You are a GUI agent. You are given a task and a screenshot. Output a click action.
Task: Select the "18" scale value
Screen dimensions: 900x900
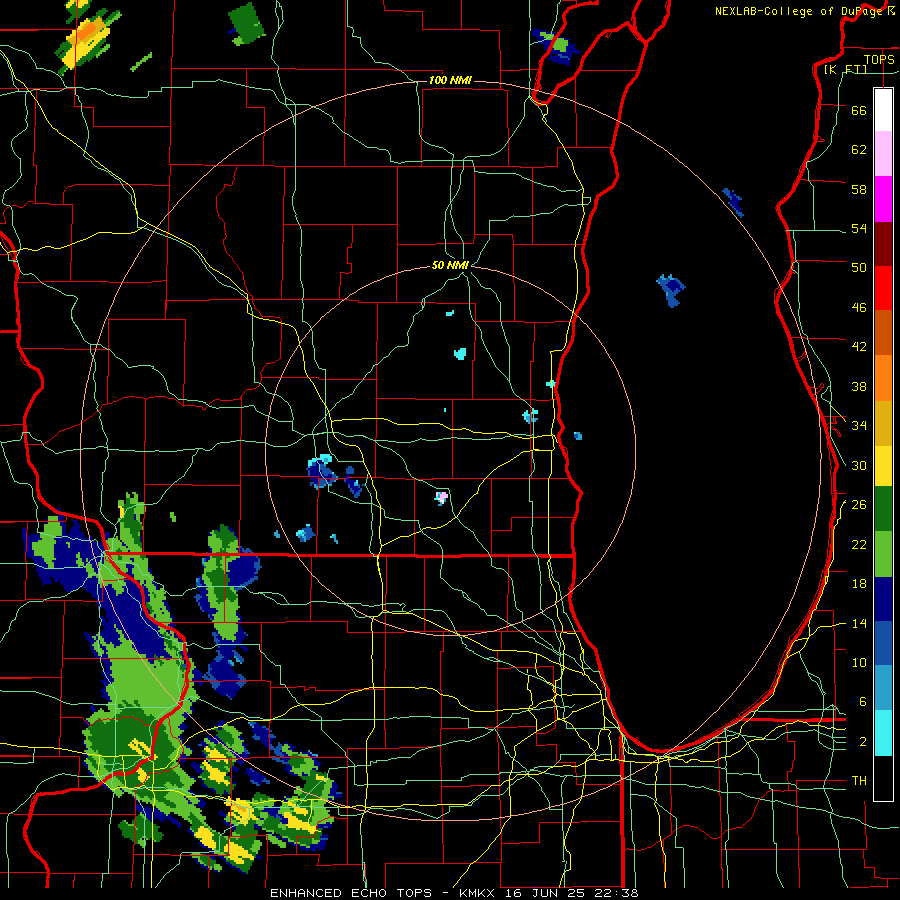[x=859, y=584]
